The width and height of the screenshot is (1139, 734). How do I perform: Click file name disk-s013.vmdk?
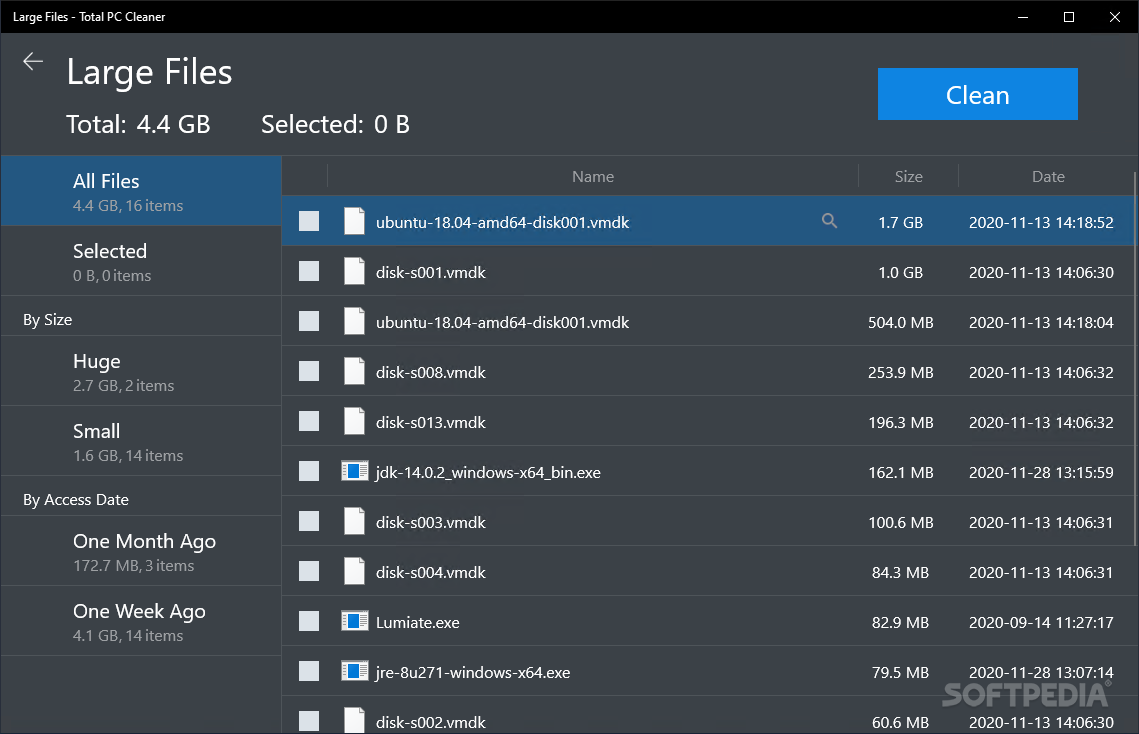[x=431, y=423]
